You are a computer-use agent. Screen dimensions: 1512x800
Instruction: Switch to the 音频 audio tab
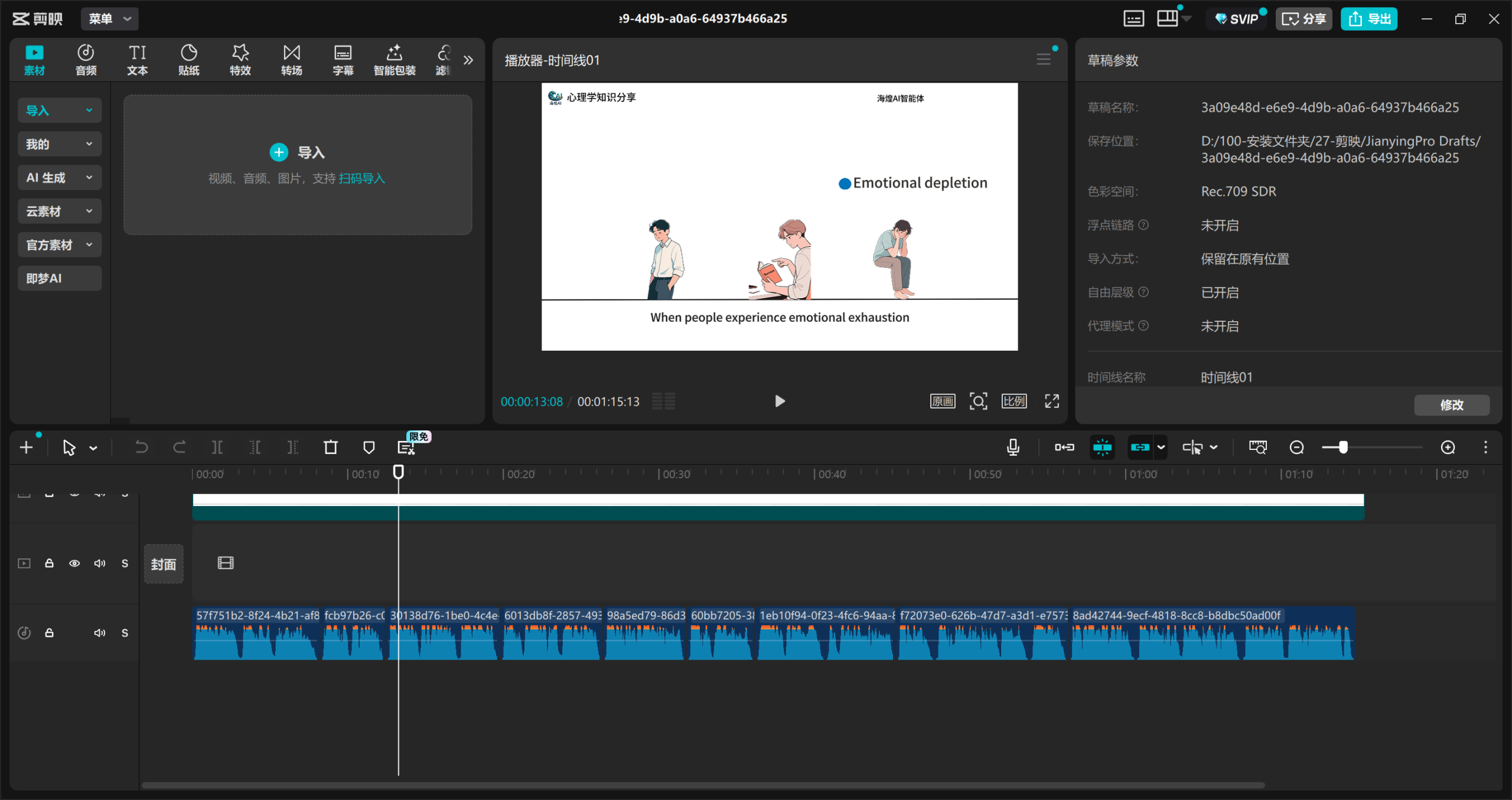click(86, 60)
